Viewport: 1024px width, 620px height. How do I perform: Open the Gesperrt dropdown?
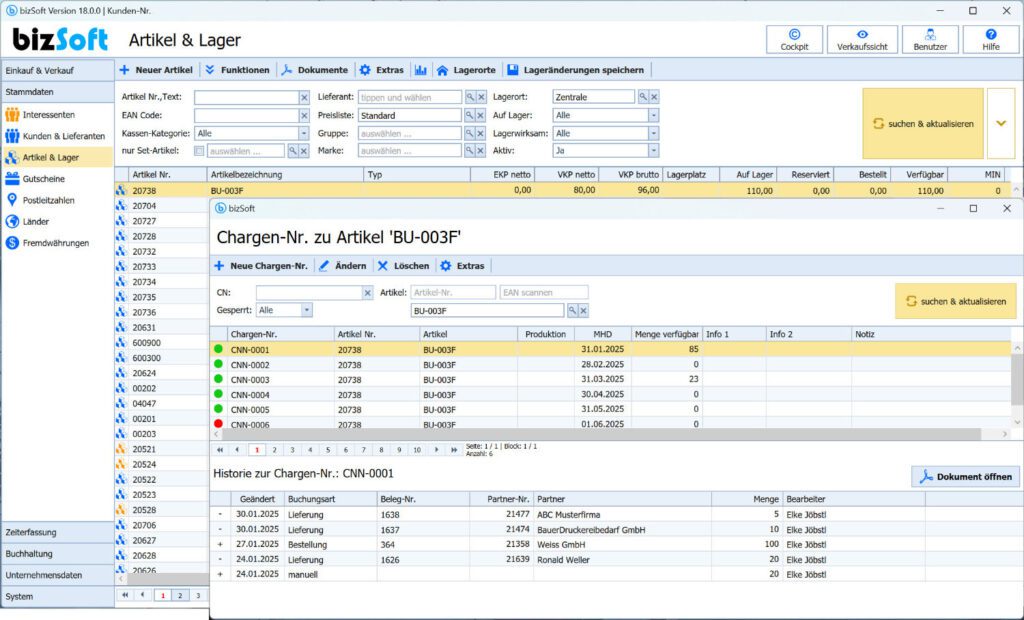[x=307, y=310]
